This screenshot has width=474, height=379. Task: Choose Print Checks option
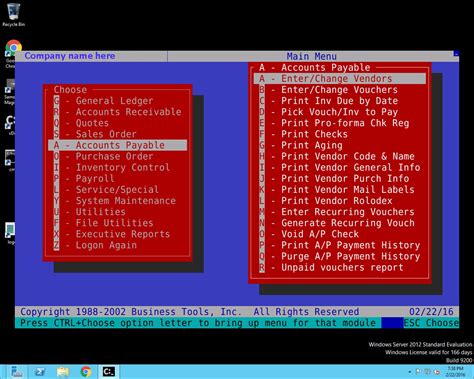pyautogui.click(x=340, y=134)
